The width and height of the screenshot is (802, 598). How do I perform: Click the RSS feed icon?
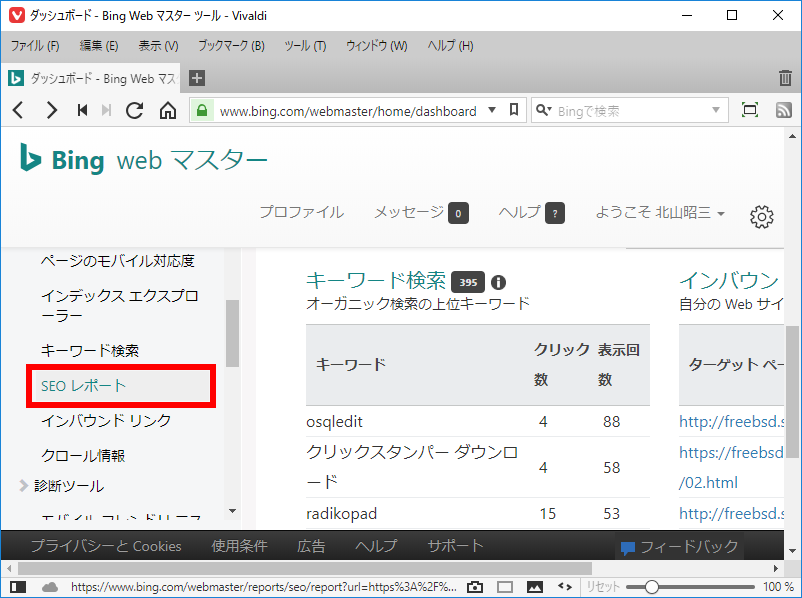(x=784, y=110)
